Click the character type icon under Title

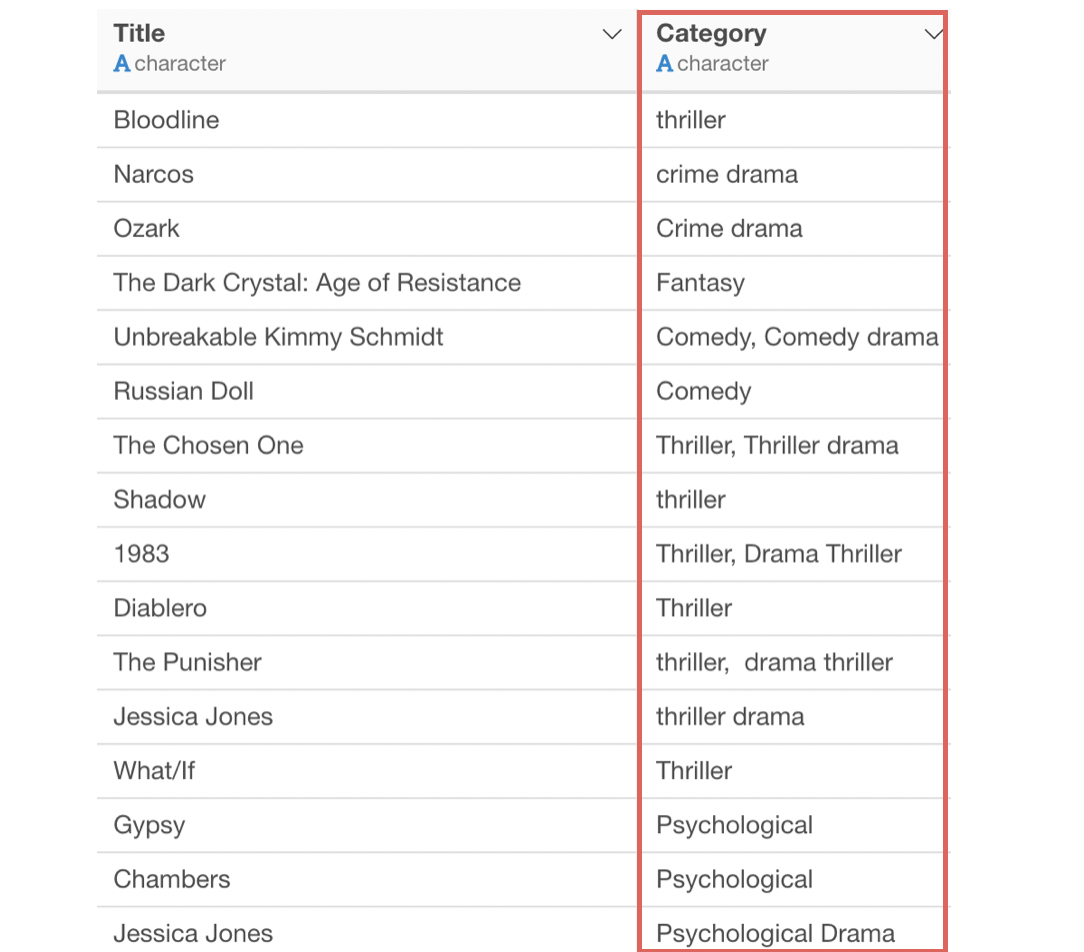click(122, 64)
